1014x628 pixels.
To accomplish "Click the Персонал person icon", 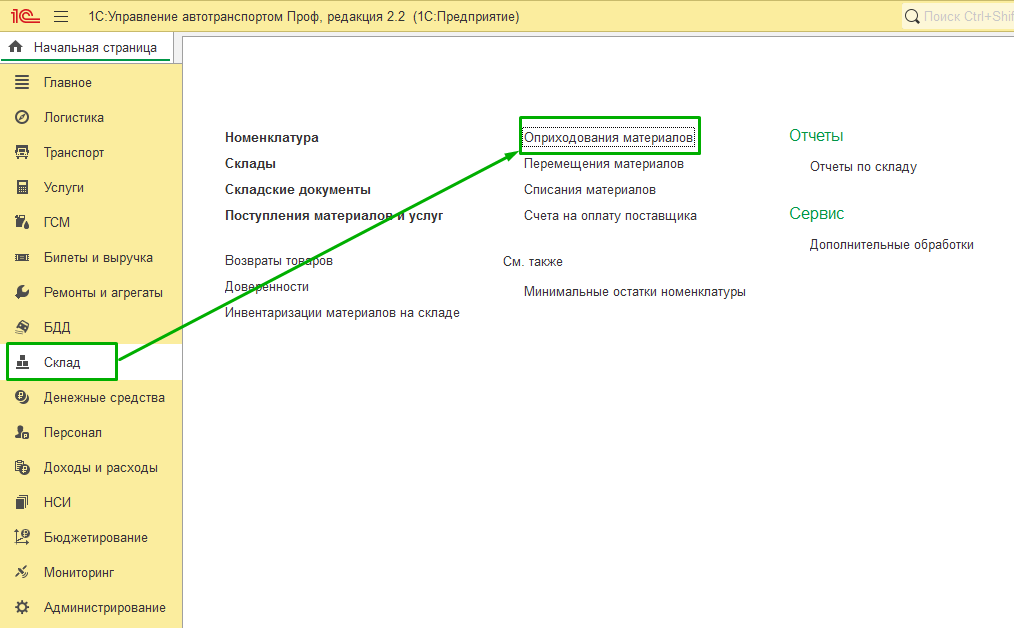I will tap(22, 433).
